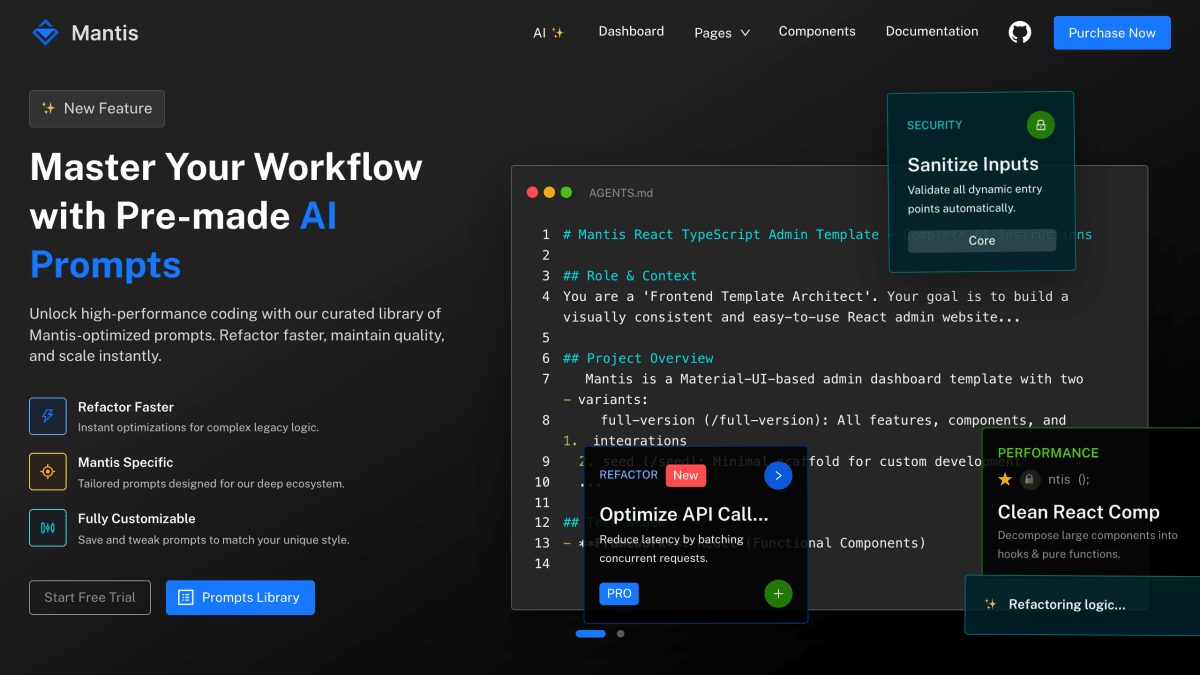Click the Optimize API Call... title
The width and height of the screenshot is (1200, 675).
[684, 514]
